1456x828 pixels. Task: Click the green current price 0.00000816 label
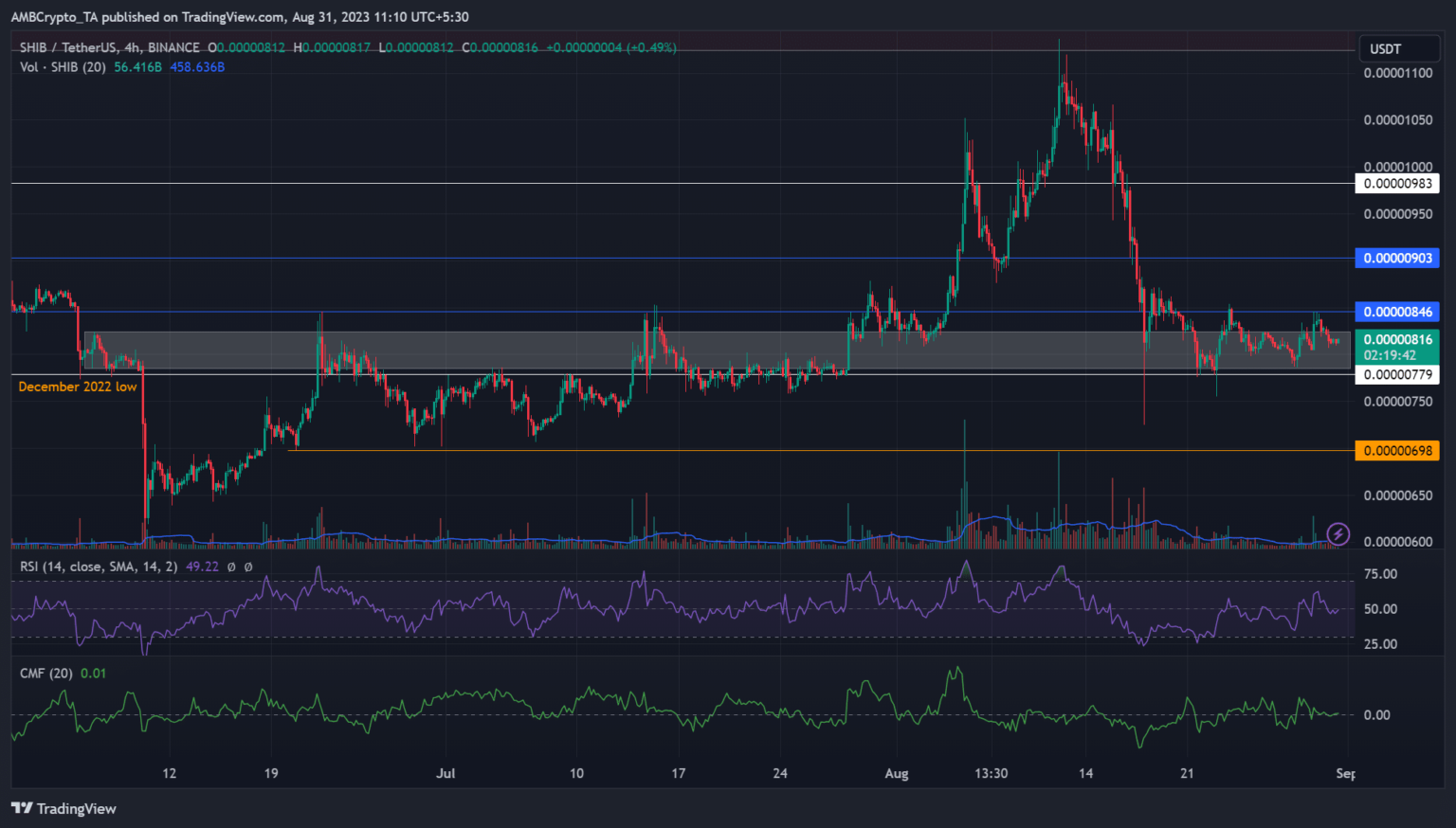[1397, 340]
